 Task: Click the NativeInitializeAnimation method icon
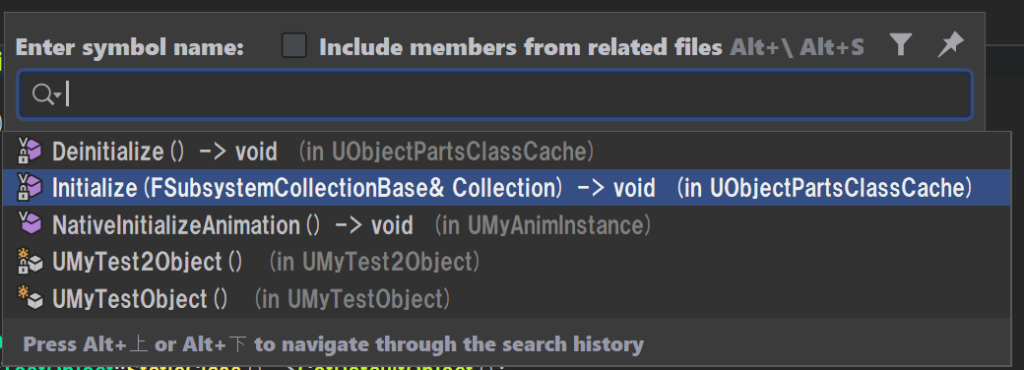[29, 224]
